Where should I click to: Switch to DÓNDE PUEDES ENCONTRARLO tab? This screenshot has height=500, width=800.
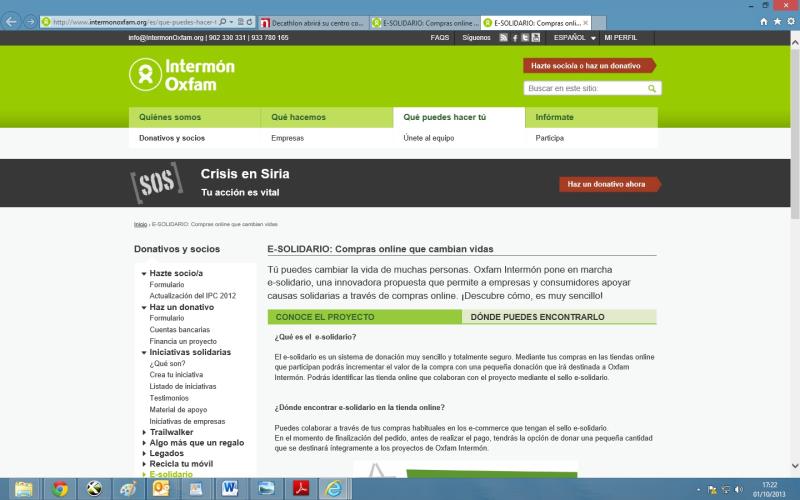pyautogui.click(x=559, y=317)
